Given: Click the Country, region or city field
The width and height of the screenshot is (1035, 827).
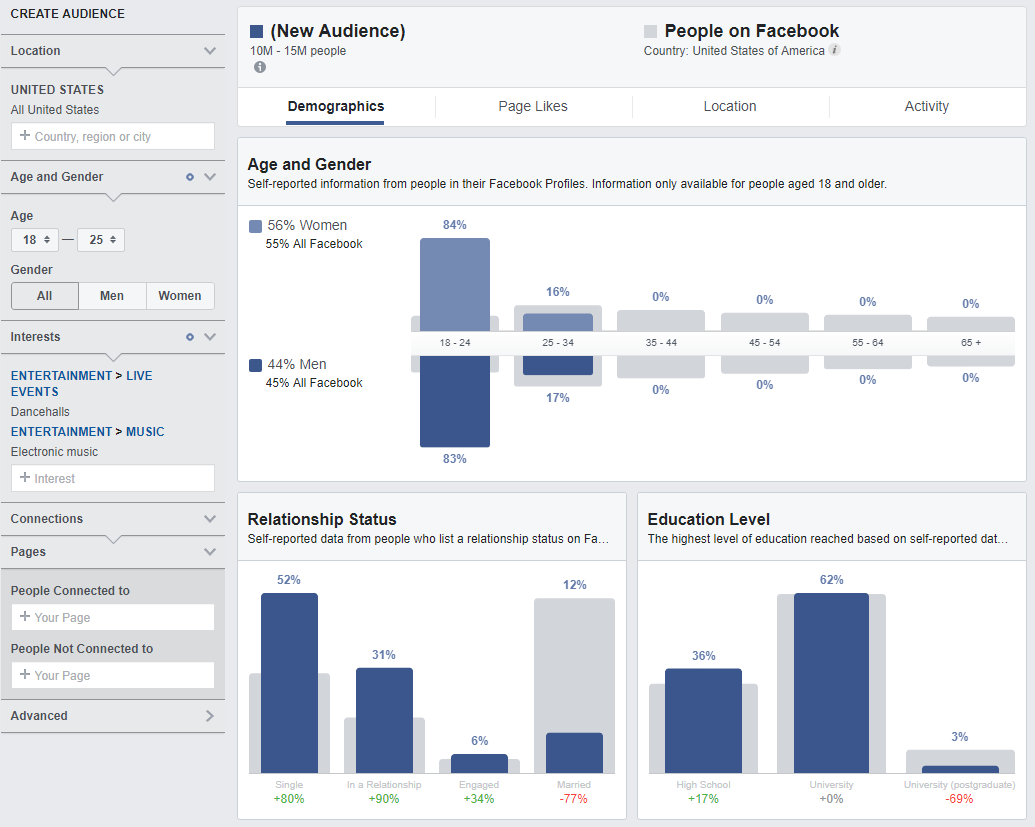Looking at the screenshot, I should coord(113,136).
